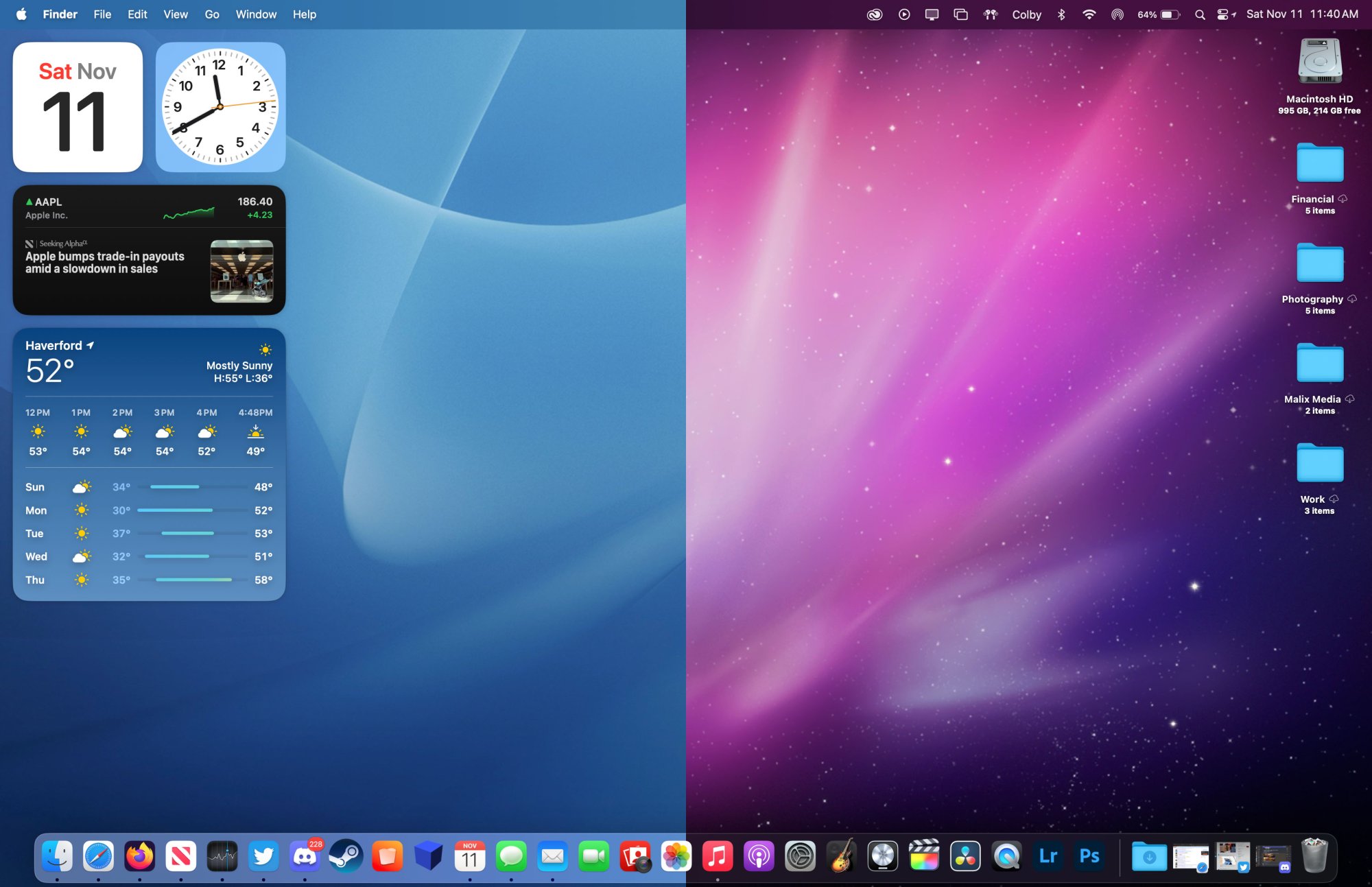Toggle Bluetooth menu bar icon
This screenshot has width=1372, height=887.
[x=1061, y=14]
